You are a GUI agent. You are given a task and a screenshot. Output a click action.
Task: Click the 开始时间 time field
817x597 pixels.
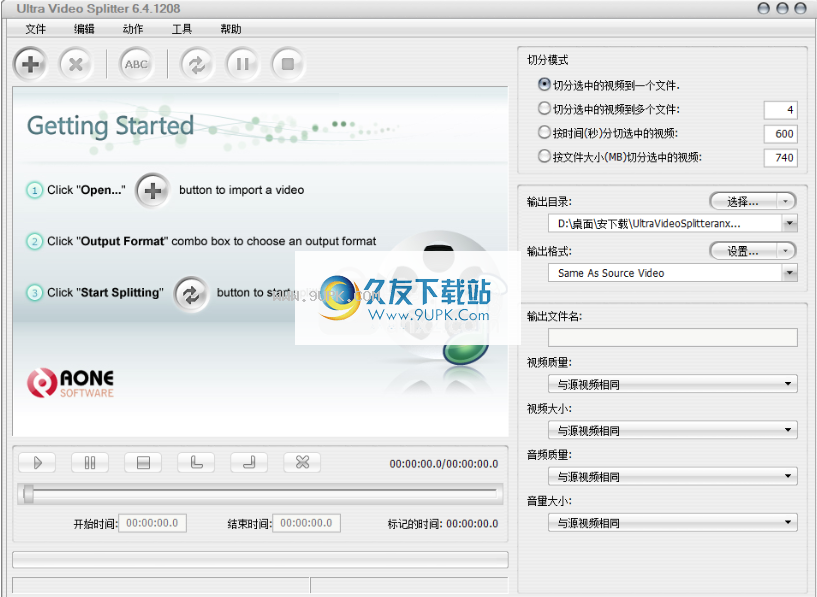tap(153, 523)
